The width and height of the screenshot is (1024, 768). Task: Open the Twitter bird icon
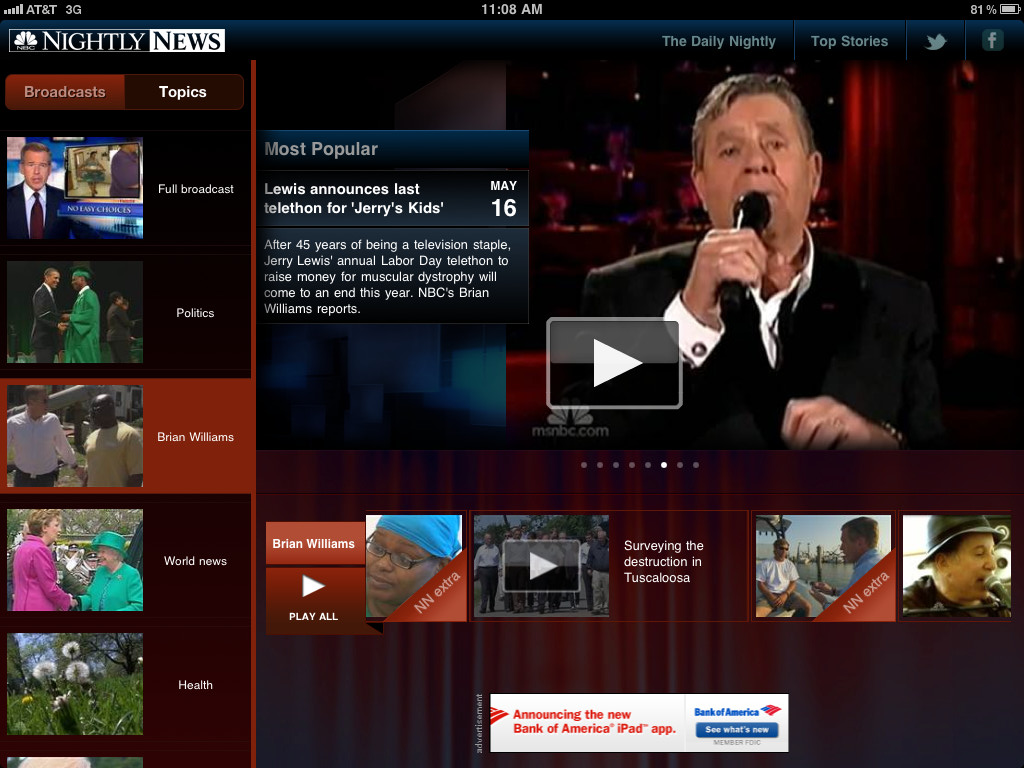coord(936,41)
